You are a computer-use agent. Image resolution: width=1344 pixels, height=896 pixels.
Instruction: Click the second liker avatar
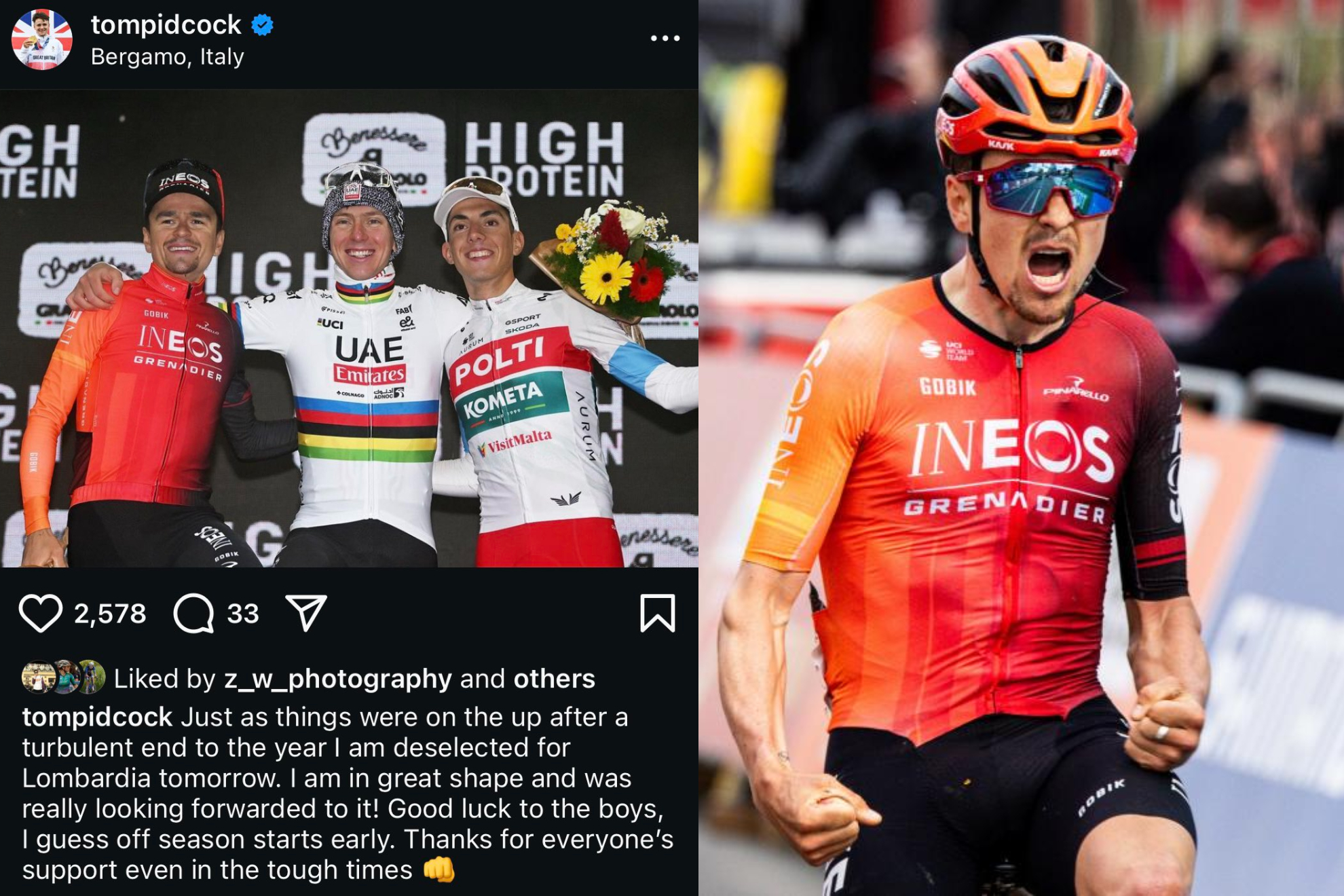[65, 677]
